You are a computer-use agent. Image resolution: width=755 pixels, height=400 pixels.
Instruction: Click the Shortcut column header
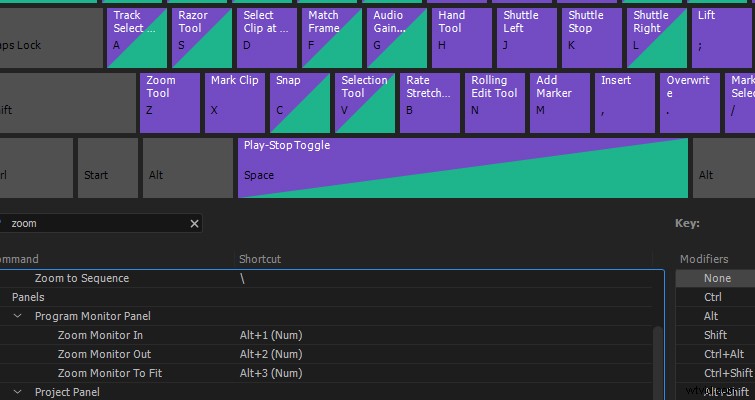pos(260,259)
